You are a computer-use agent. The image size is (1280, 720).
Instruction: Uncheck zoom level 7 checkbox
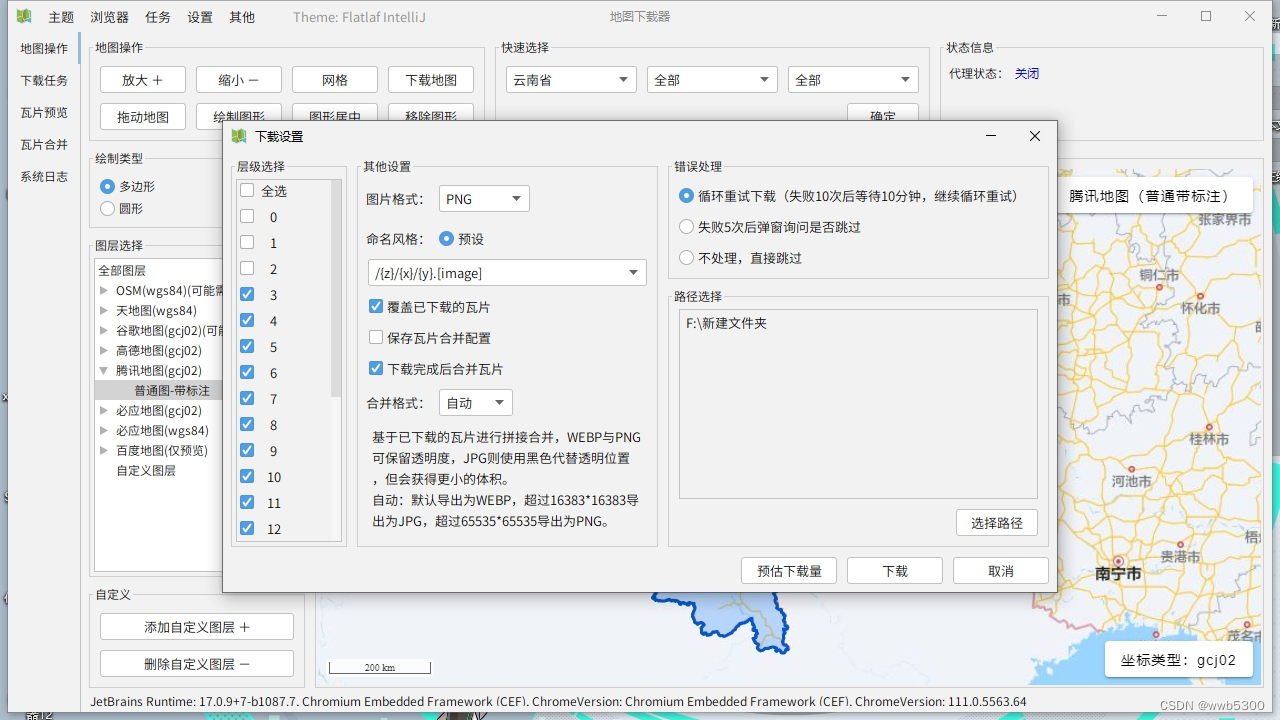pos(247,398)
